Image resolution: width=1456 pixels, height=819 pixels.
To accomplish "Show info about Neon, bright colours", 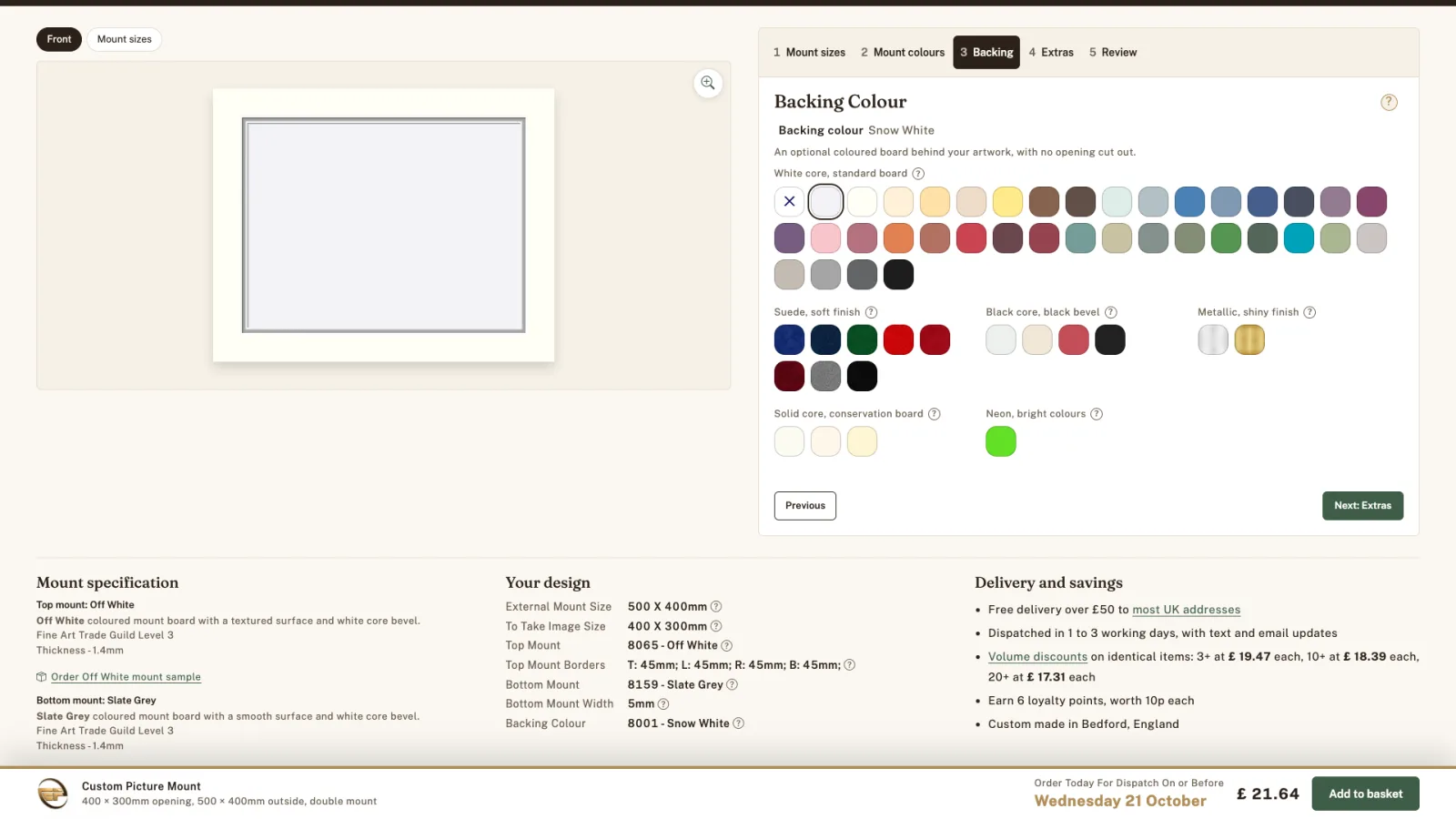I will click(1097, 414).
